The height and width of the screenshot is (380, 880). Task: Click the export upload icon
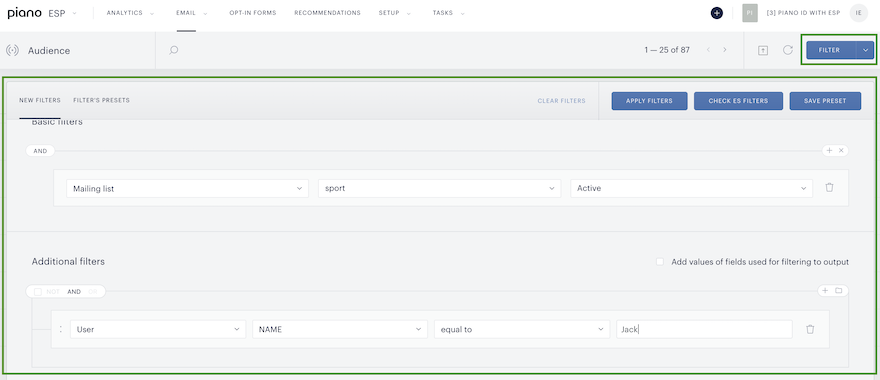(x=763, y=50)
